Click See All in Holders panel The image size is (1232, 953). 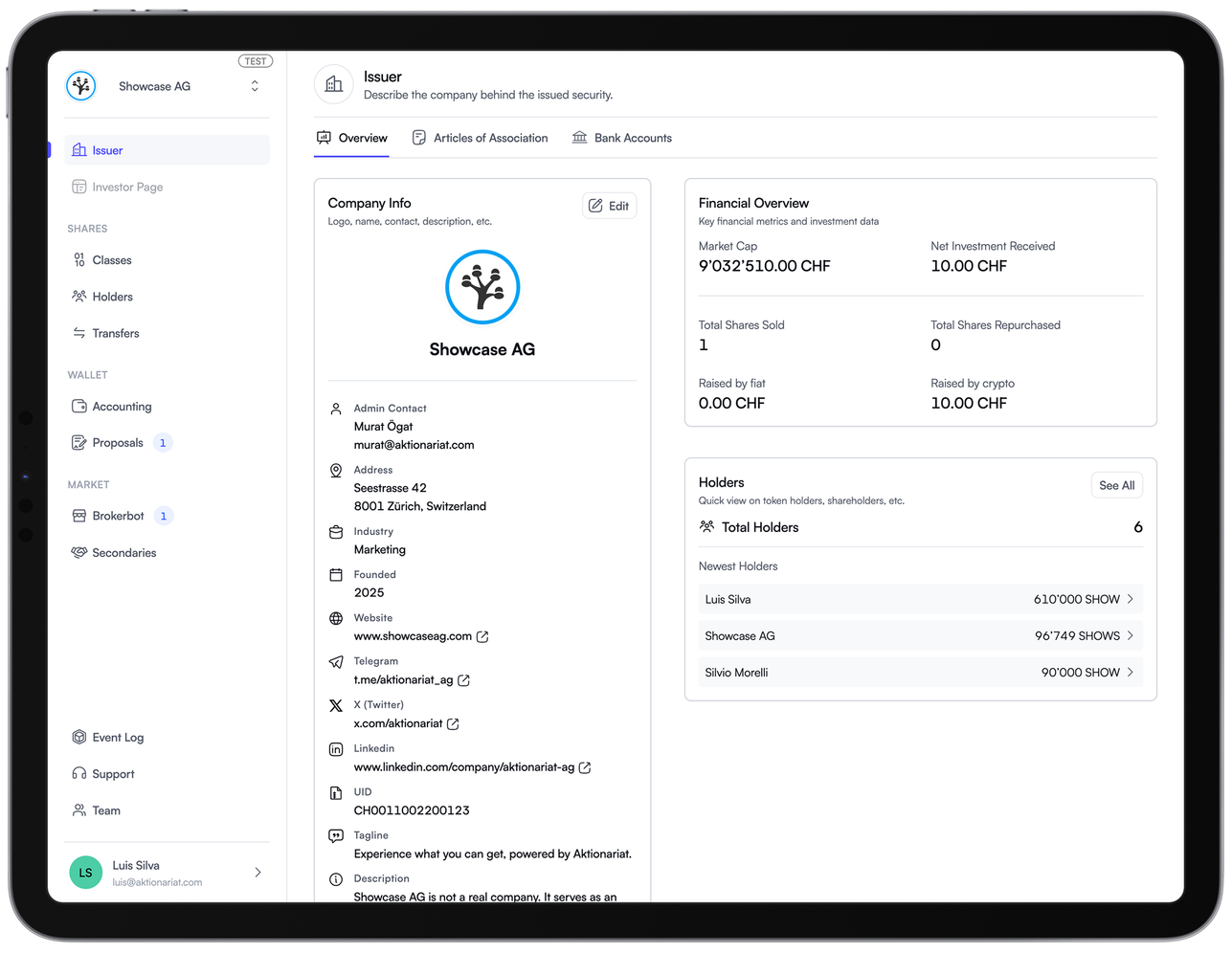coord(1116,485)
